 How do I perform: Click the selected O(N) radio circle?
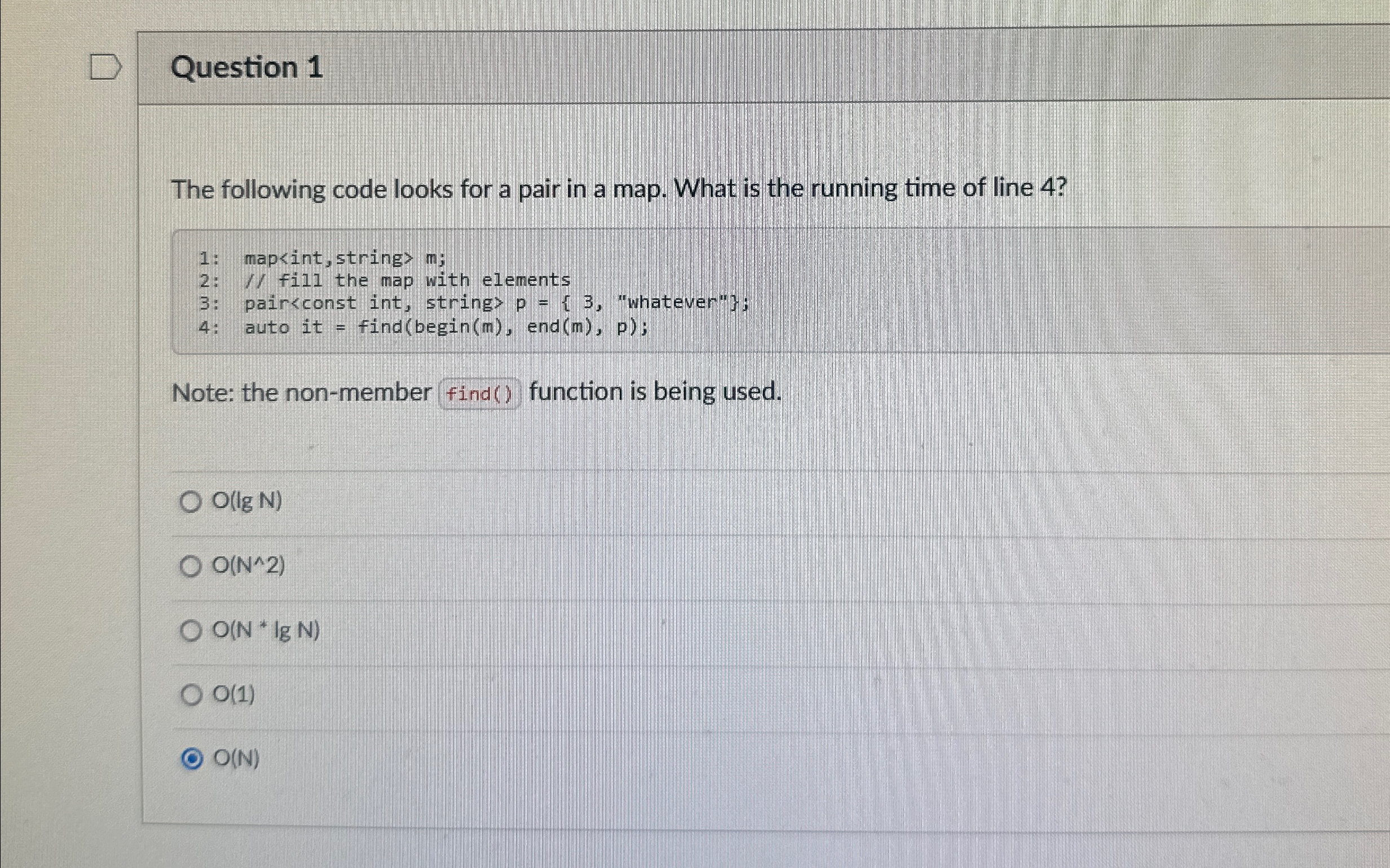pos(191,759)
